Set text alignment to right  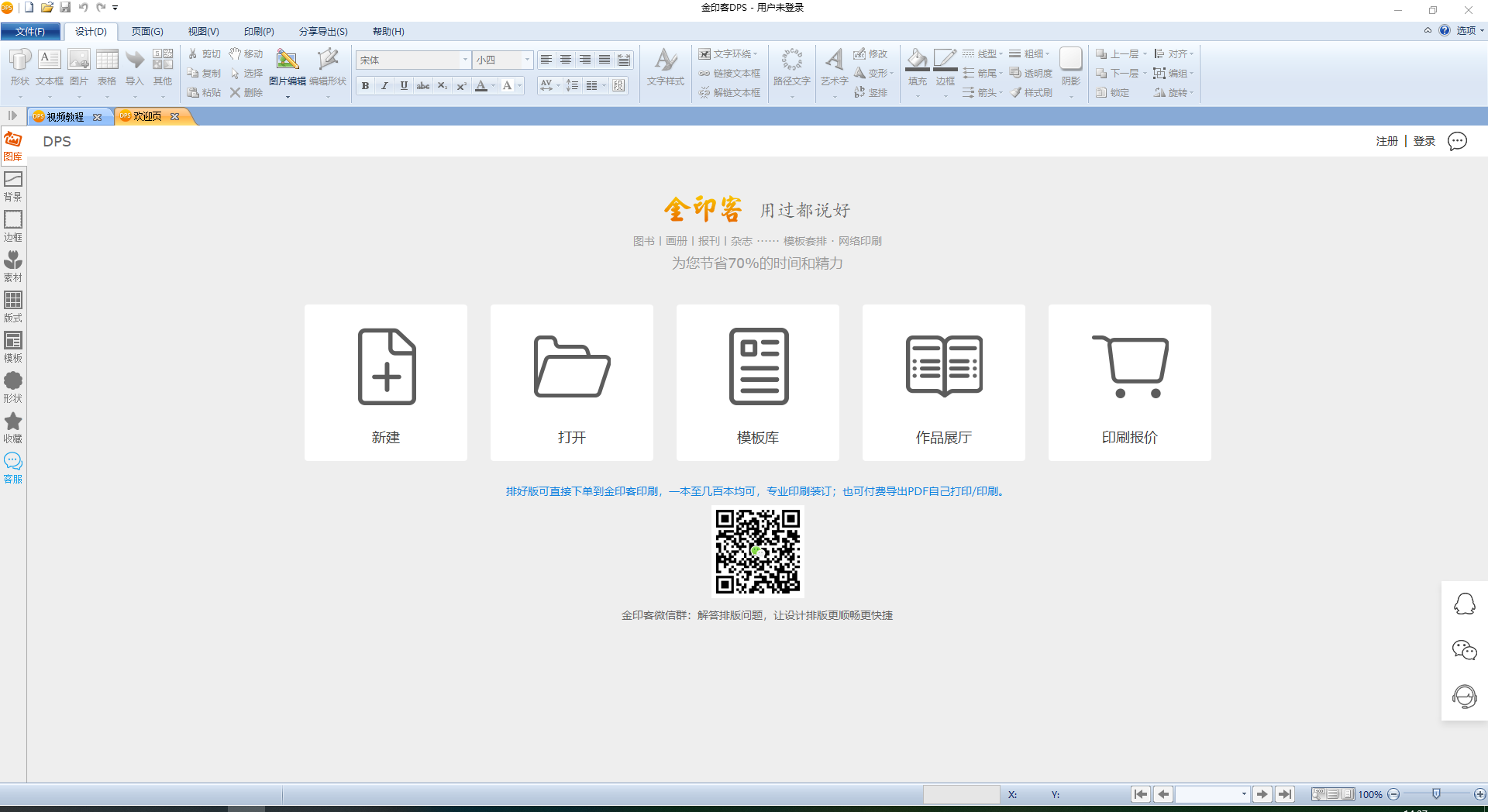pos(585,60)
